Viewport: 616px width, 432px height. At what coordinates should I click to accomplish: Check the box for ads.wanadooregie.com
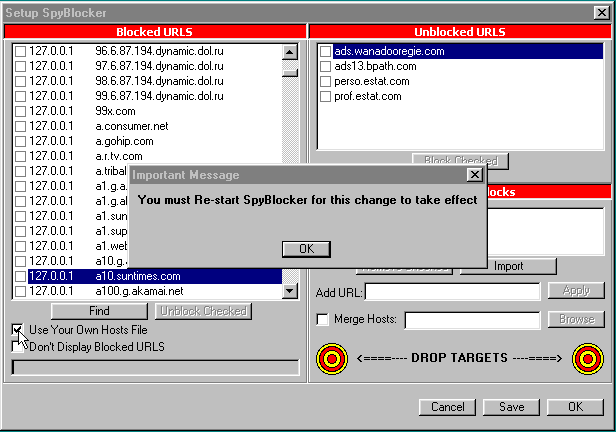325,51
